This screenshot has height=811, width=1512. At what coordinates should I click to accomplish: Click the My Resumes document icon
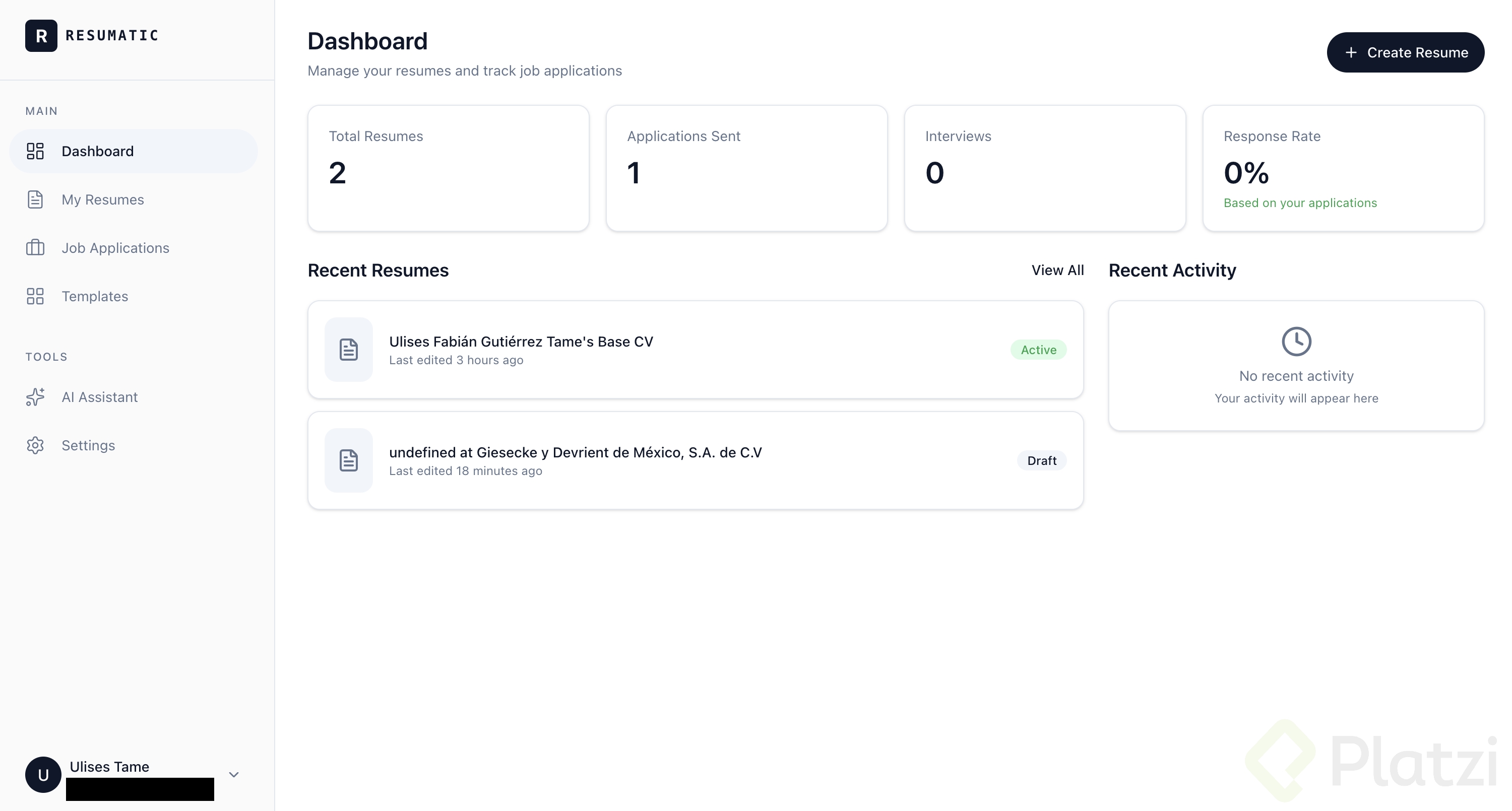pyautogui.click(x=35, y=199)
